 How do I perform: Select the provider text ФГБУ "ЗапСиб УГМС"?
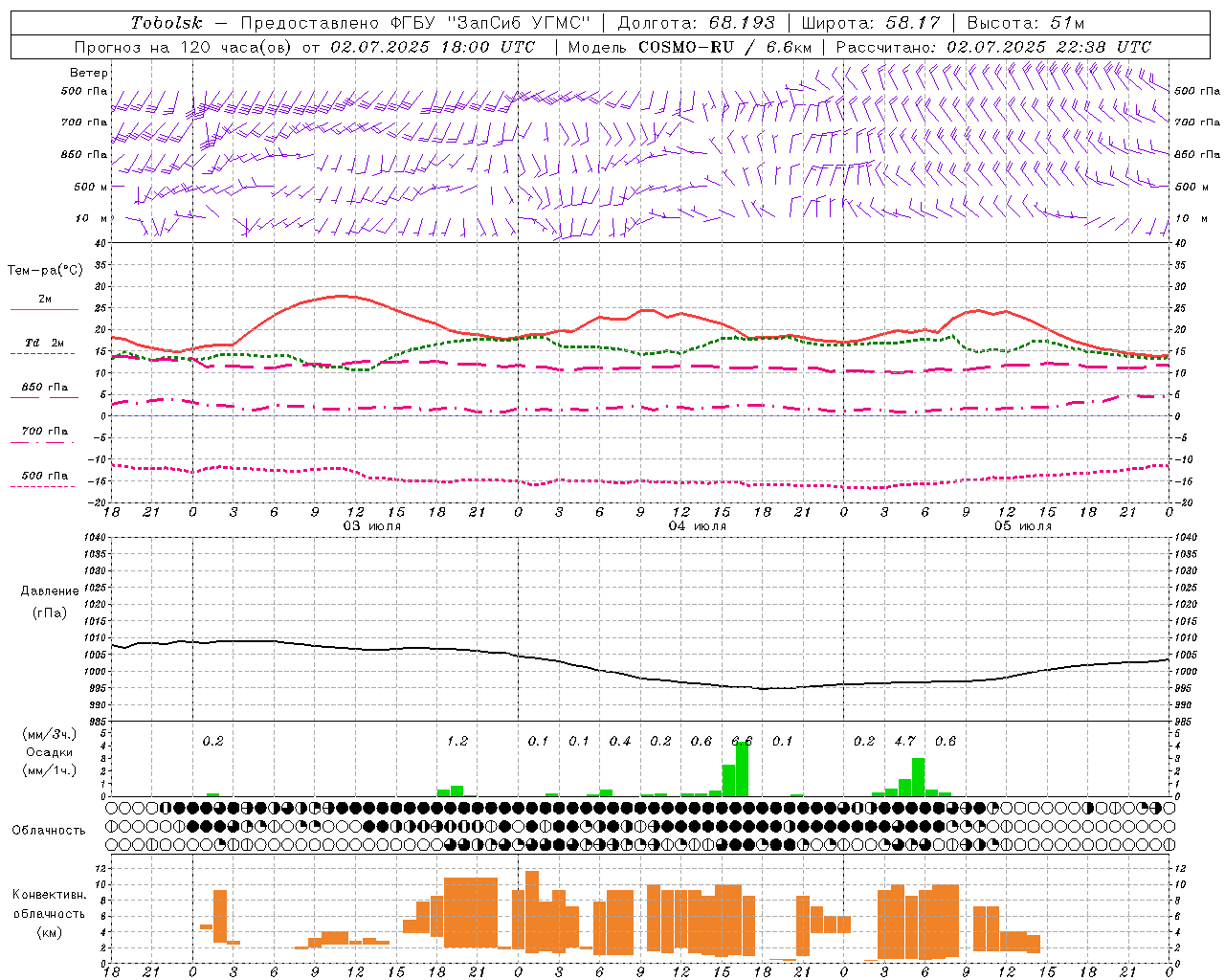491,23
